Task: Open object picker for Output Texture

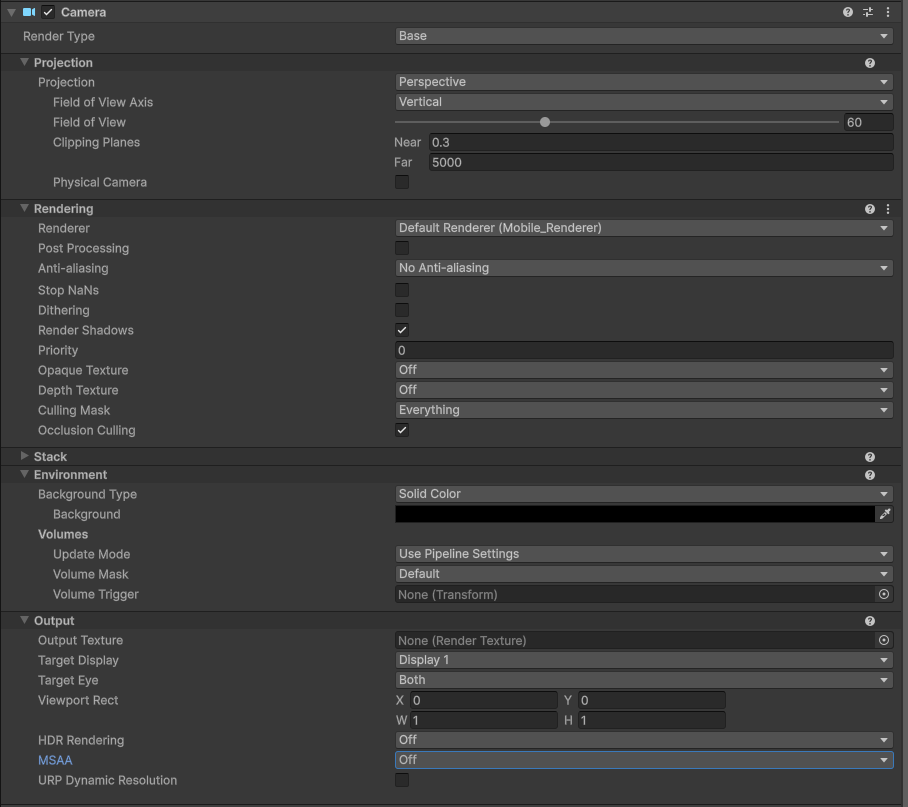Action: click(x=884, y=640)
